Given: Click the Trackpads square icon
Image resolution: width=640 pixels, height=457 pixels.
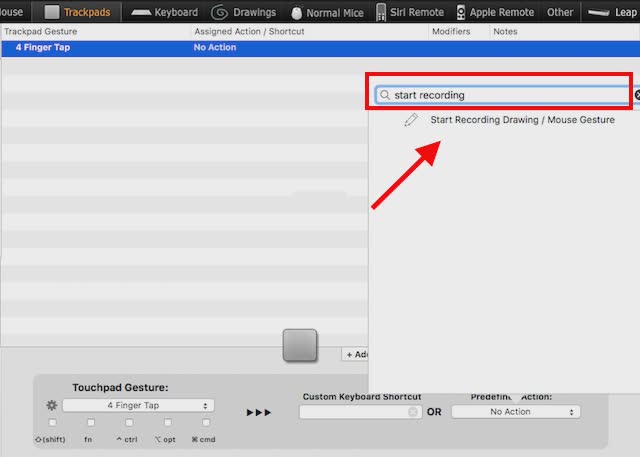Looking at the screenshot, I should (x=52, y=12).
